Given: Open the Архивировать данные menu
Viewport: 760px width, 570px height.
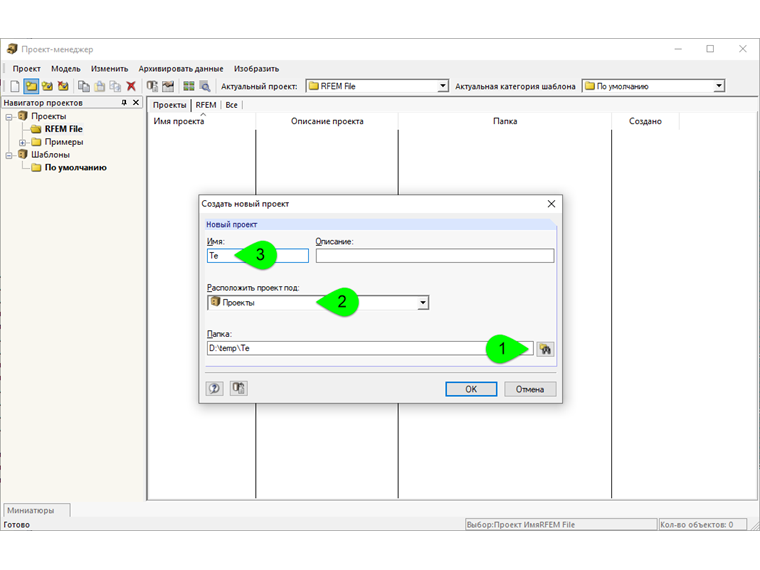Looking at the screenshot, I should (x=181, y=69).
